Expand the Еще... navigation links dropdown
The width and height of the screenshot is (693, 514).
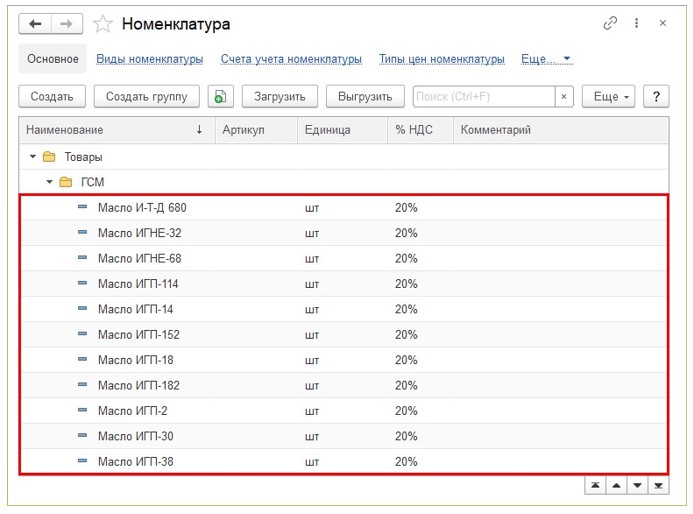[546, 59]
